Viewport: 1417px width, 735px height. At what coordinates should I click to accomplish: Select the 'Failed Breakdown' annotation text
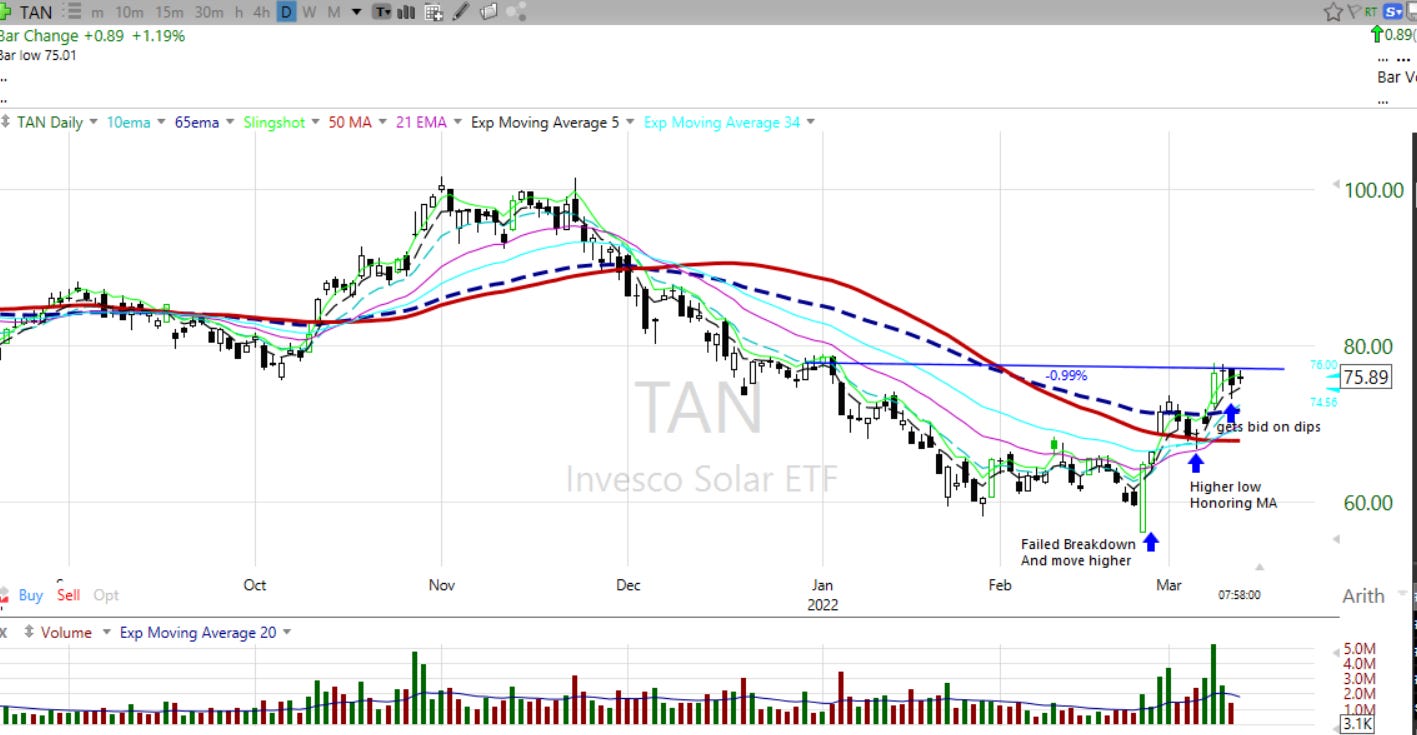1078,544
